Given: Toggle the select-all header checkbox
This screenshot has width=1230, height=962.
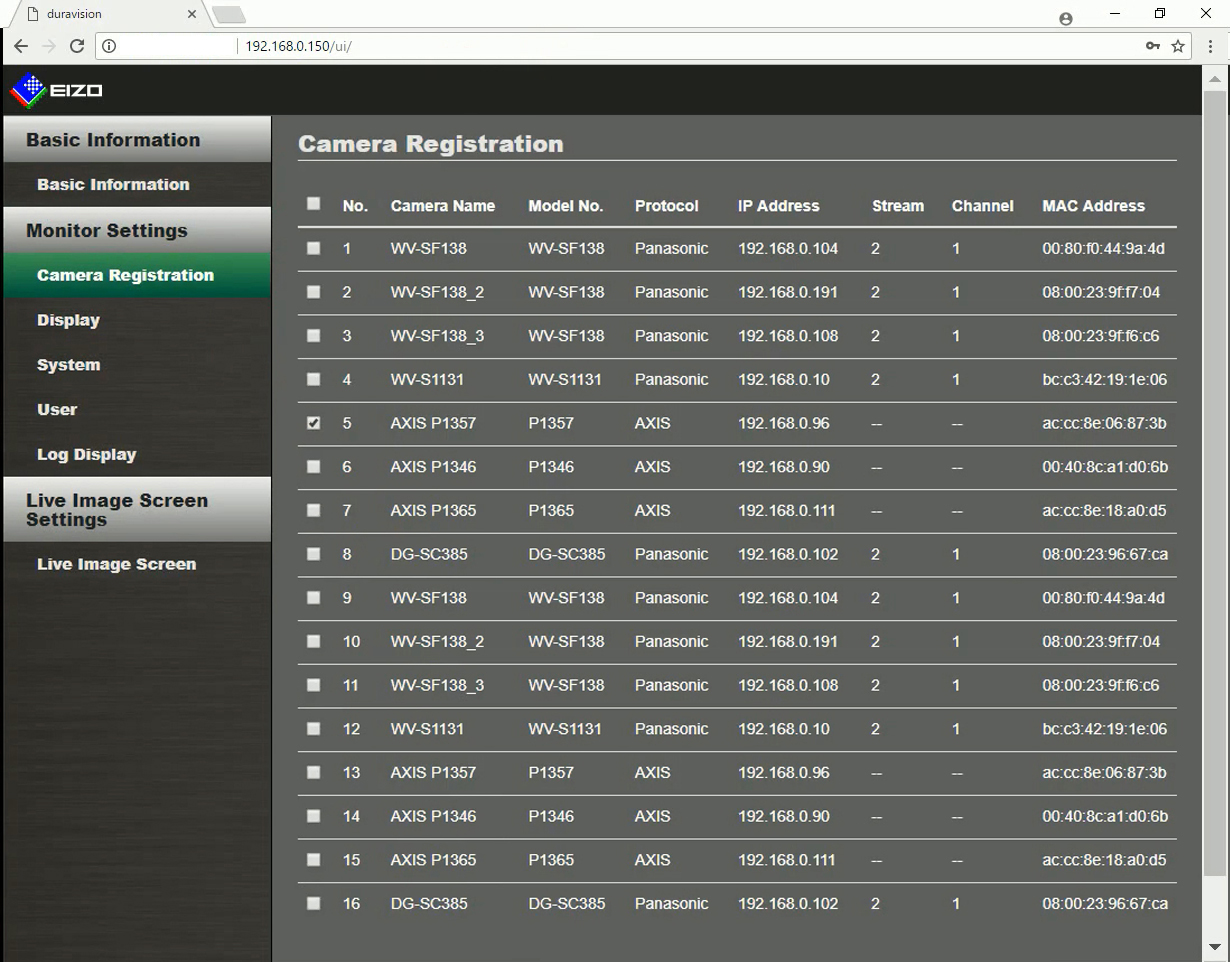Looking at the screenshot, I should [x=314, y=203].
